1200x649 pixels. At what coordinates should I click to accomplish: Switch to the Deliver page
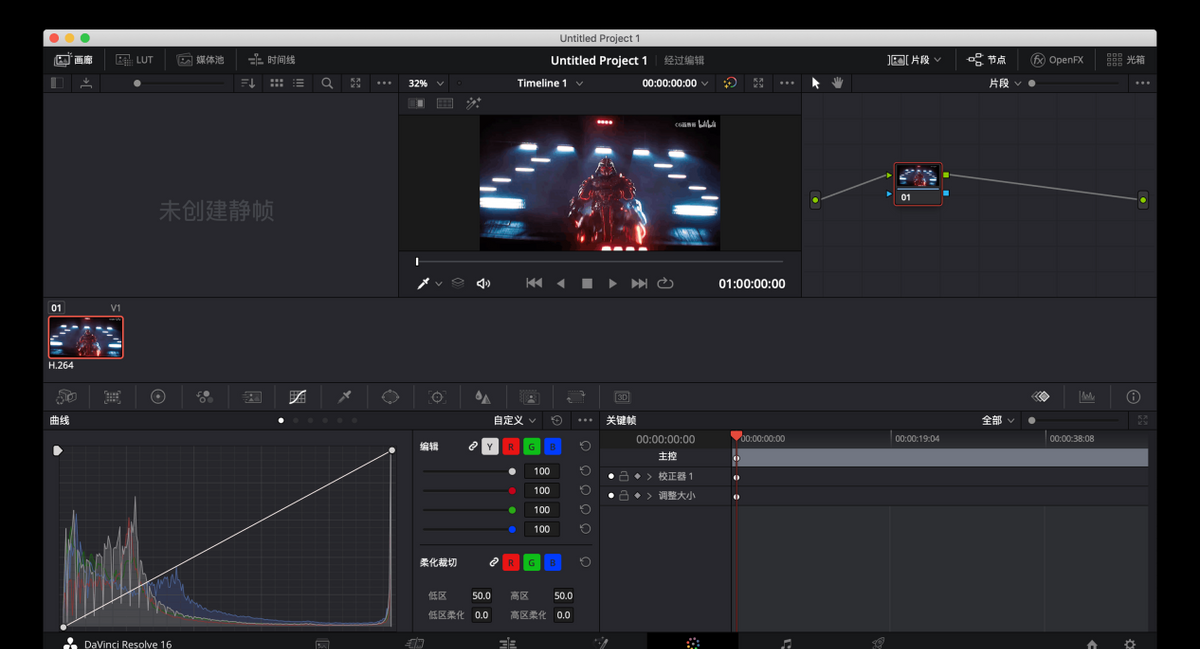[878, 645]
